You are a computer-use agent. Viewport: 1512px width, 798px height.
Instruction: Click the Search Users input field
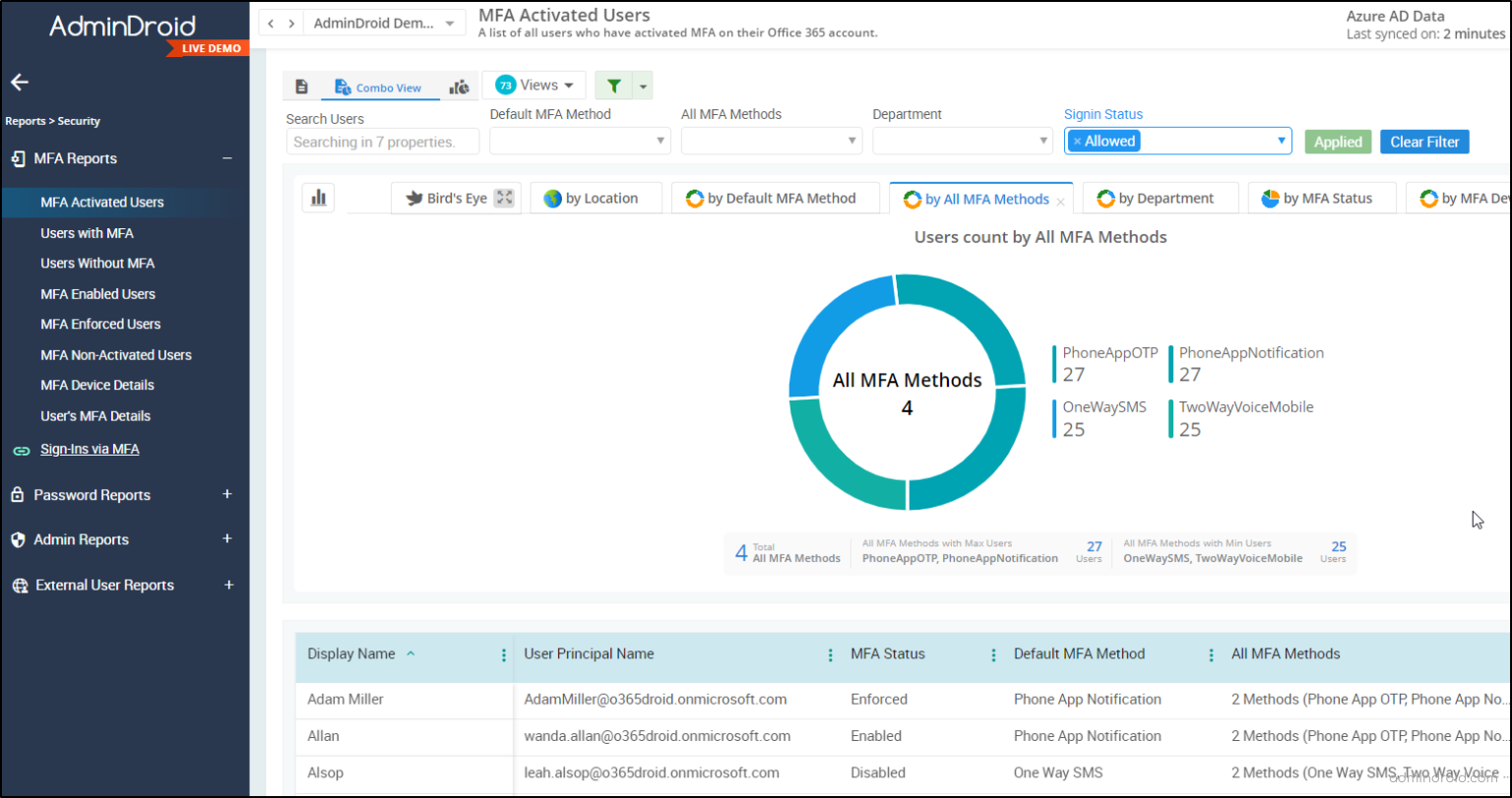382,141
